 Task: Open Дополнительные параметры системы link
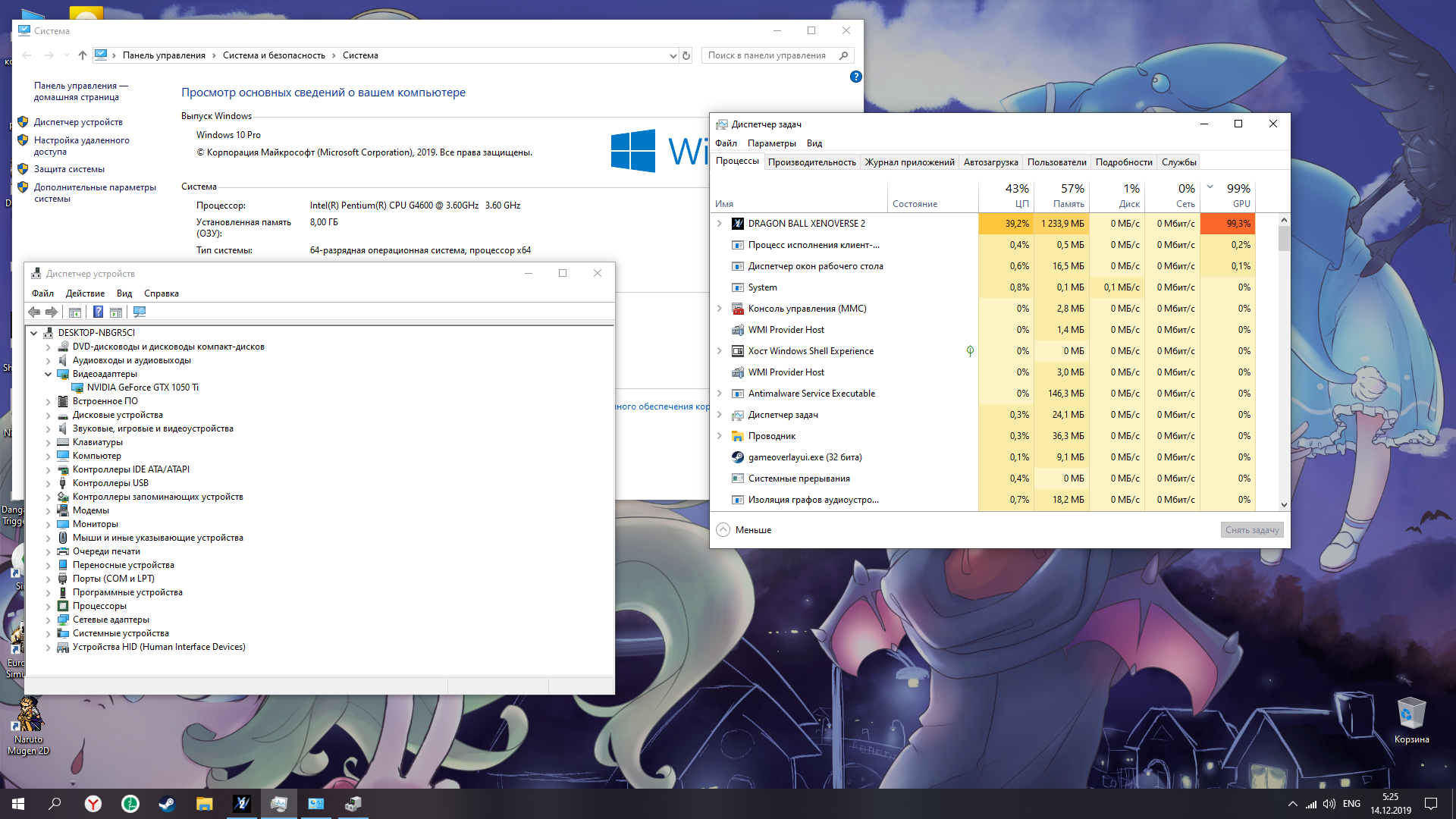coord(95,193)
